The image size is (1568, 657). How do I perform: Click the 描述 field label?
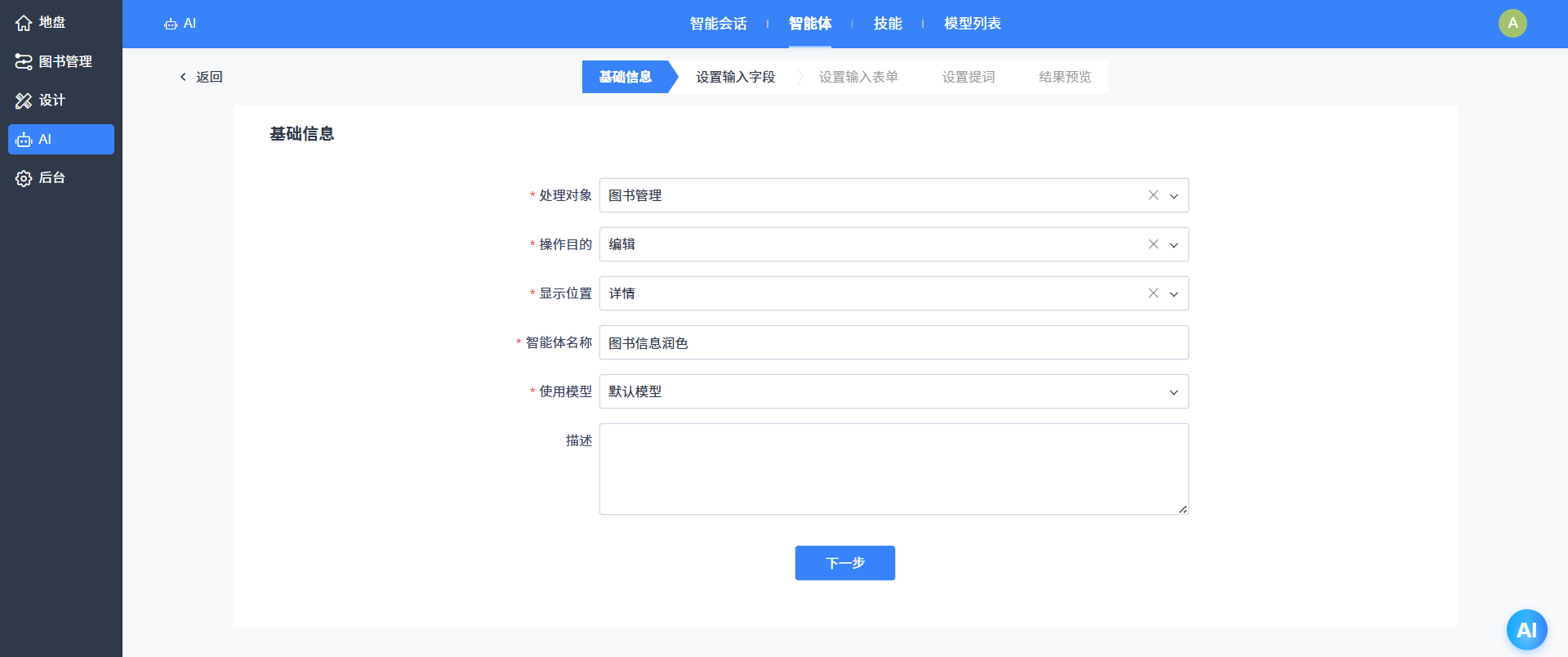click(579, 440)
